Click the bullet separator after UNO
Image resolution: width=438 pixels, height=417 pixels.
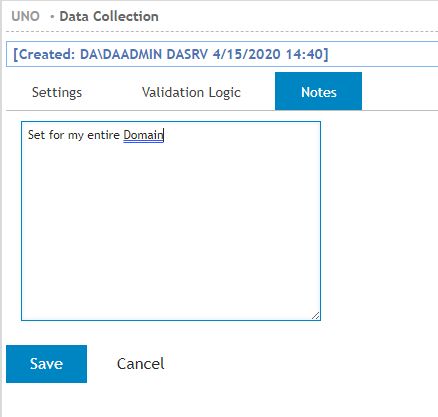click(x=52, y=16)
